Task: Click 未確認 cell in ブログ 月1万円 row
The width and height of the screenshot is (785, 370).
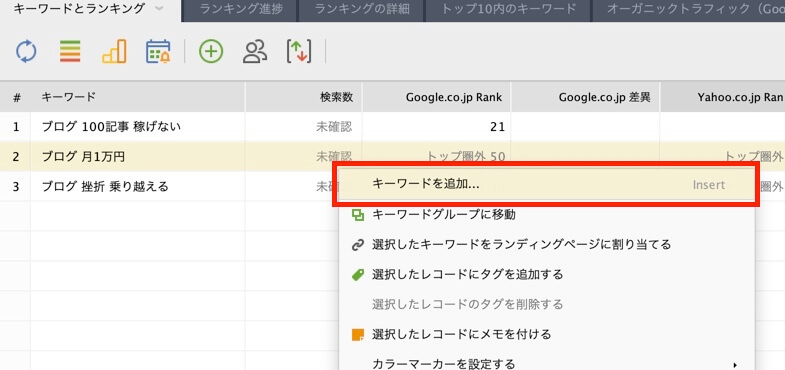Action: 334,157
